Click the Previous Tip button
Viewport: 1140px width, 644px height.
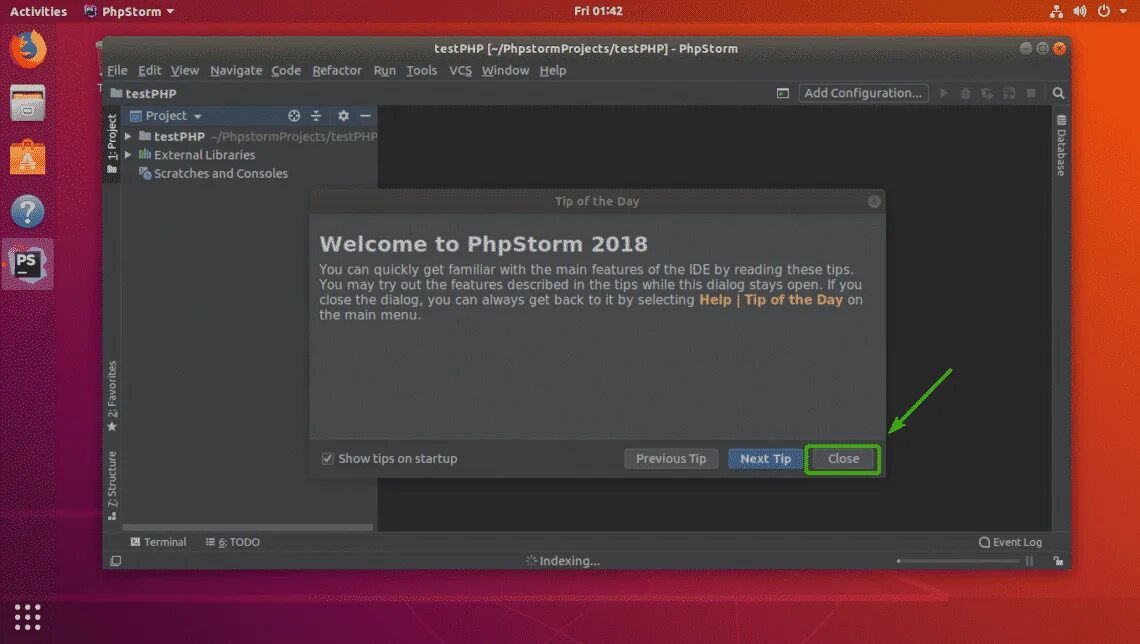pos(671,459)
